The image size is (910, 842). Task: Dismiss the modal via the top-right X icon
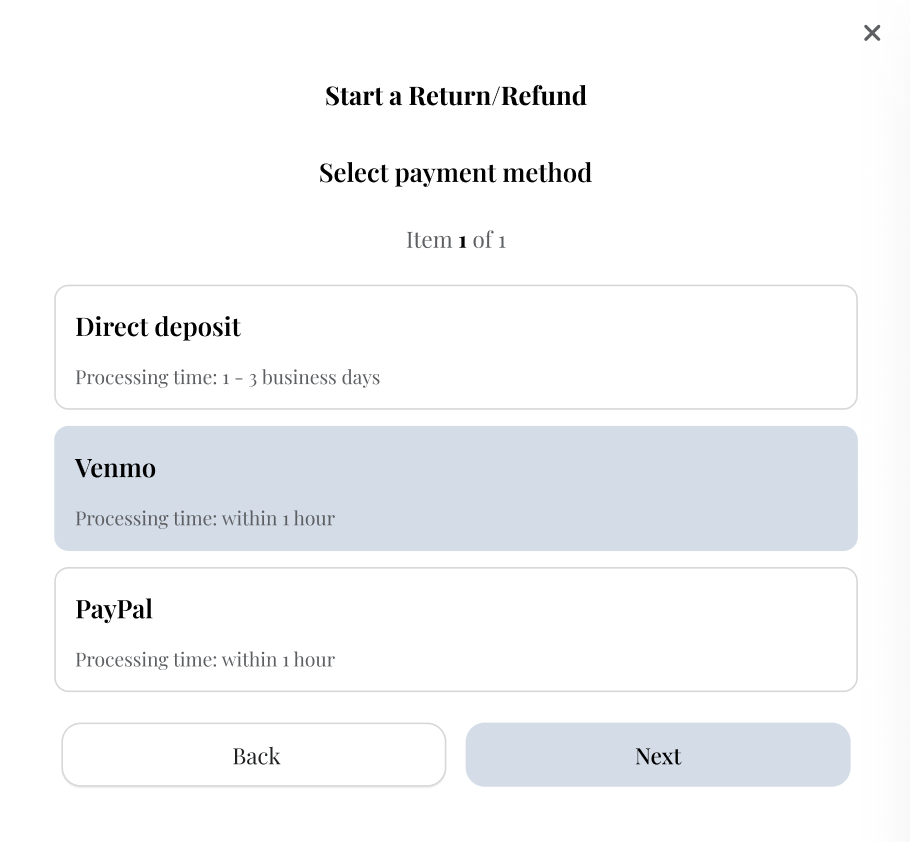click(x=872, y=33)
